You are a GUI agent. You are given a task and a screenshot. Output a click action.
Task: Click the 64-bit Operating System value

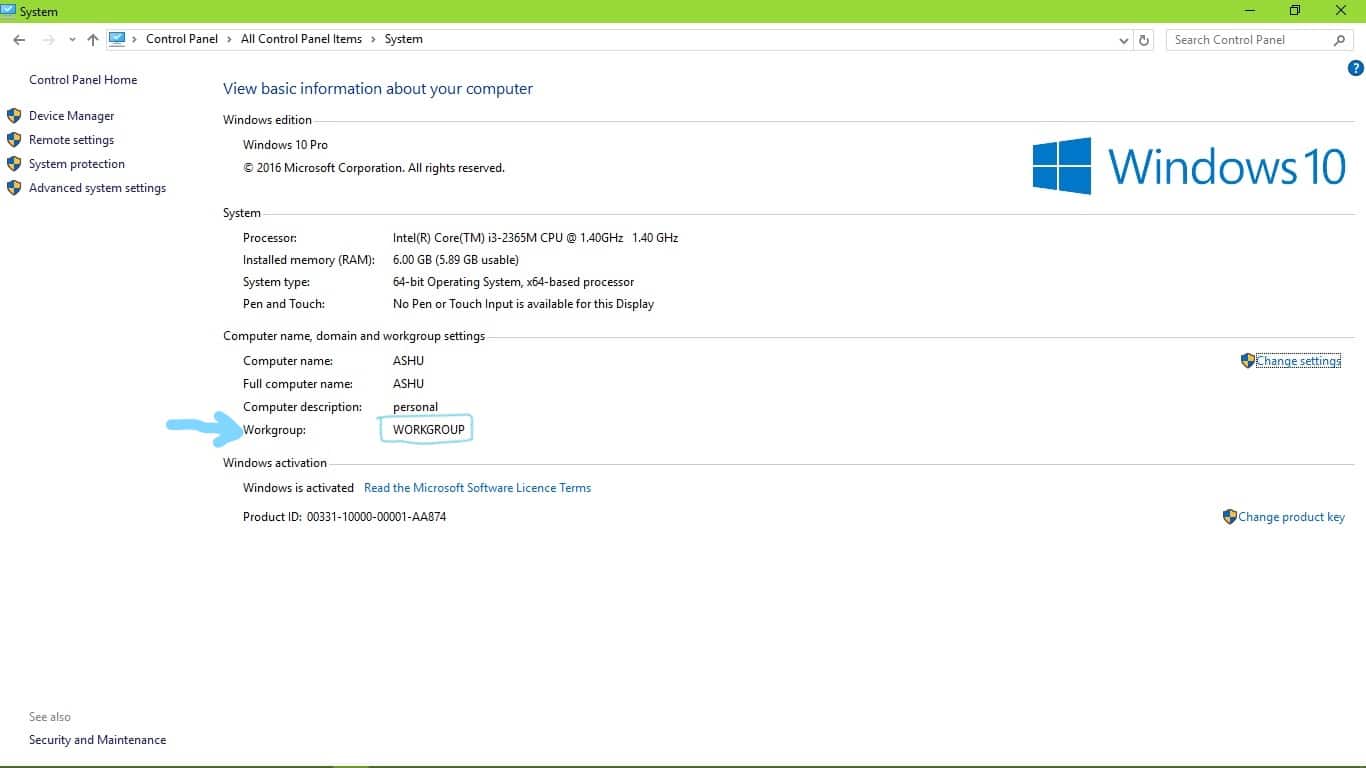pos(513,282)
